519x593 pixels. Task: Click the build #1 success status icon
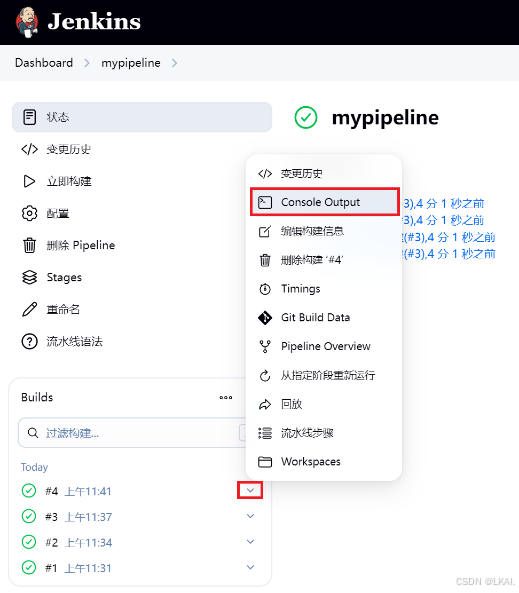29,568
